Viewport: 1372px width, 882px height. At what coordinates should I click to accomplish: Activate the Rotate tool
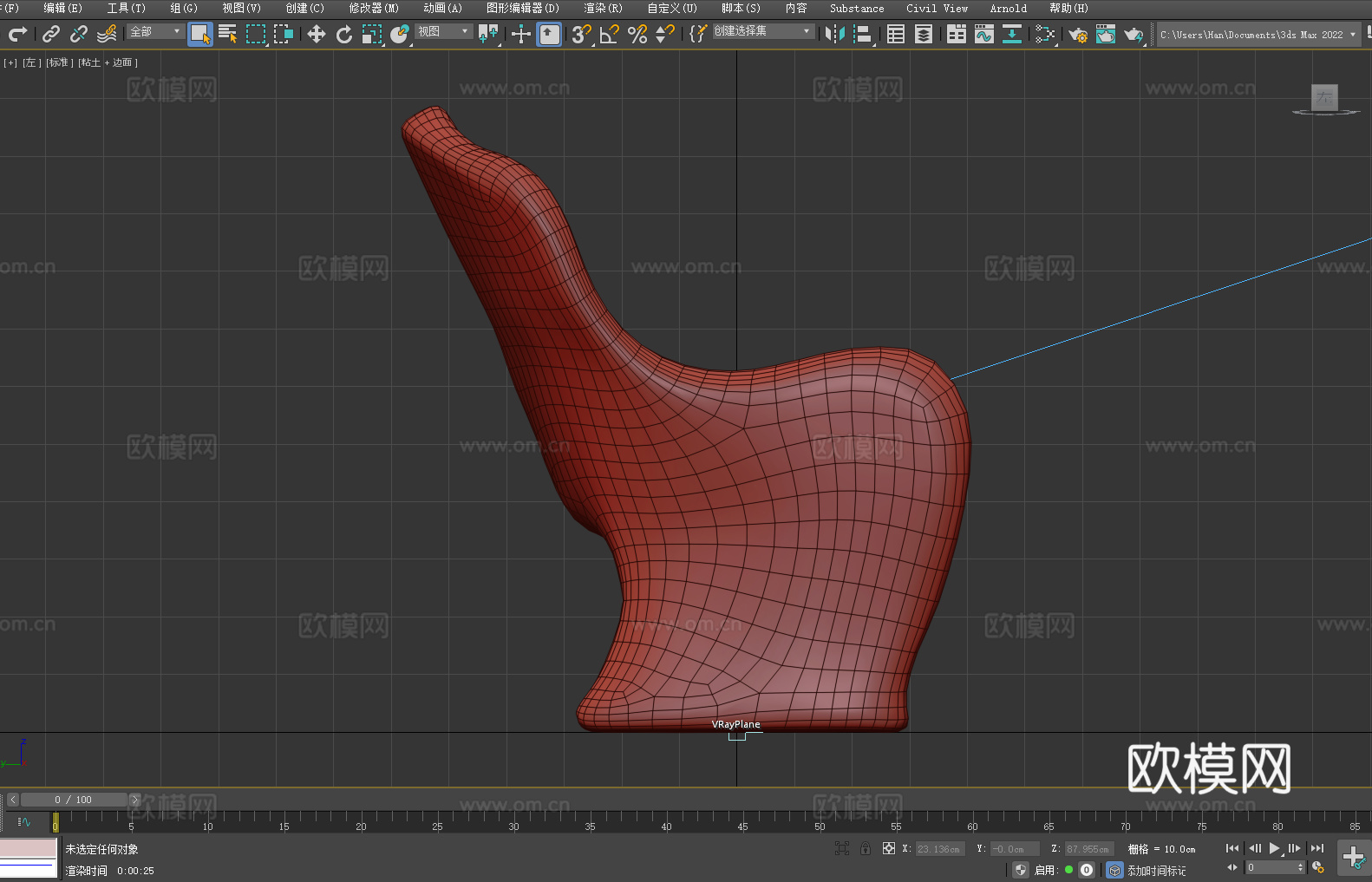coord(344,34)
